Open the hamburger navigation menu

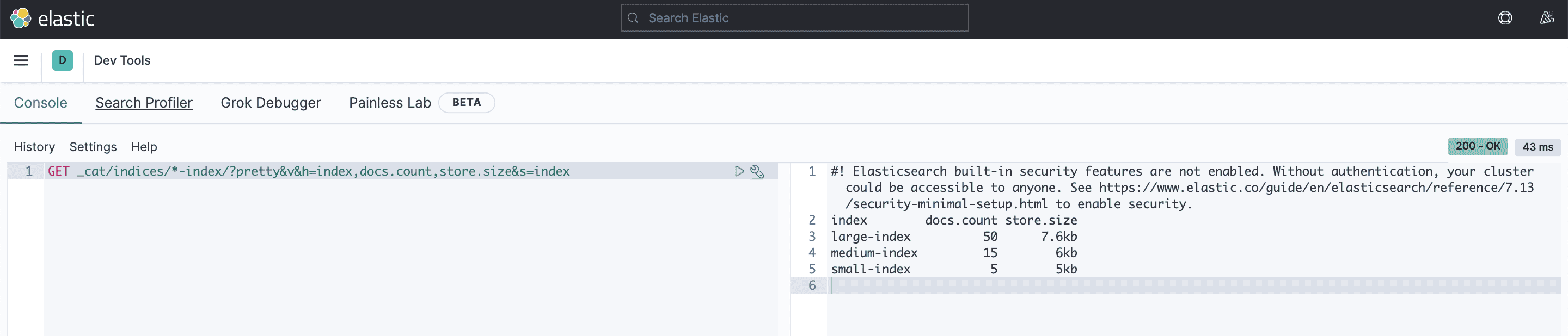click(21, 60)
